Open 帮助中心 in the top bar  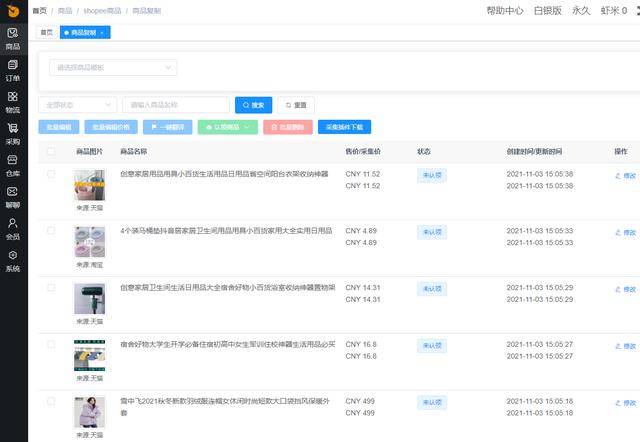[504, 11]
